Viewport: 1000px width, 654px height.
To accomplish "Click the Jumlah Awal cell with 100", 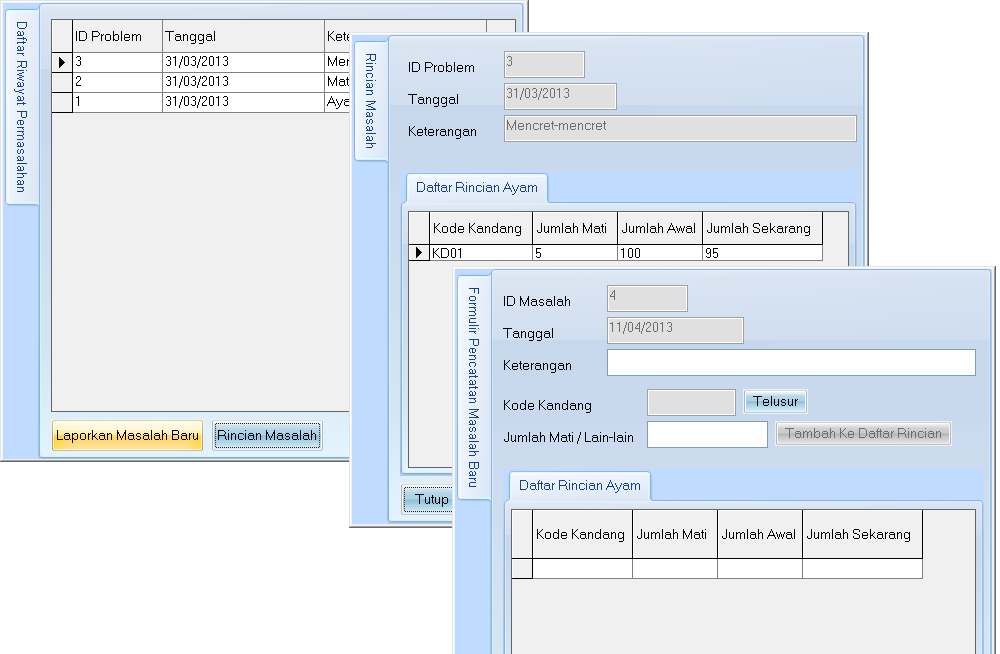I will [660, 253].
